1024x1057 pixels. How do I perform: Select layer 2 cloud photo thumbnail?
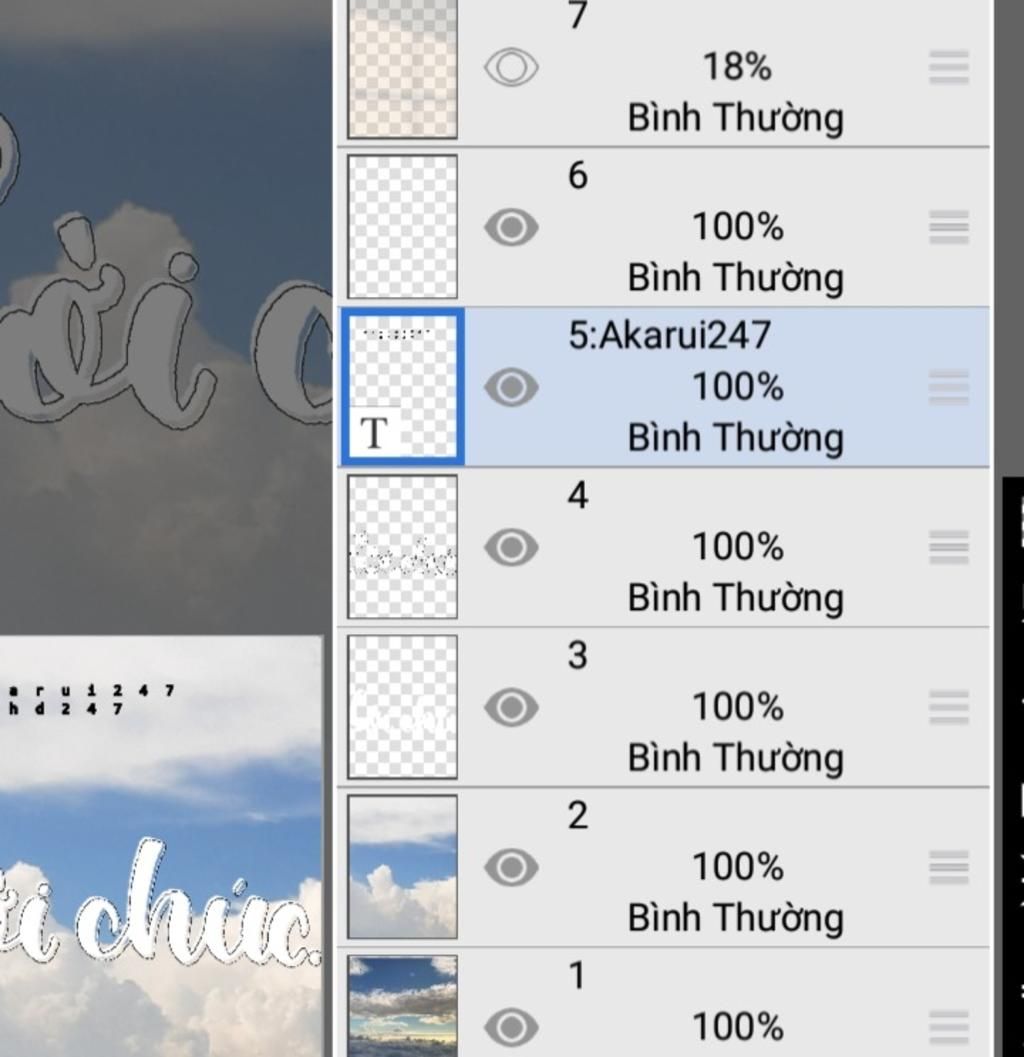(402, 867)
